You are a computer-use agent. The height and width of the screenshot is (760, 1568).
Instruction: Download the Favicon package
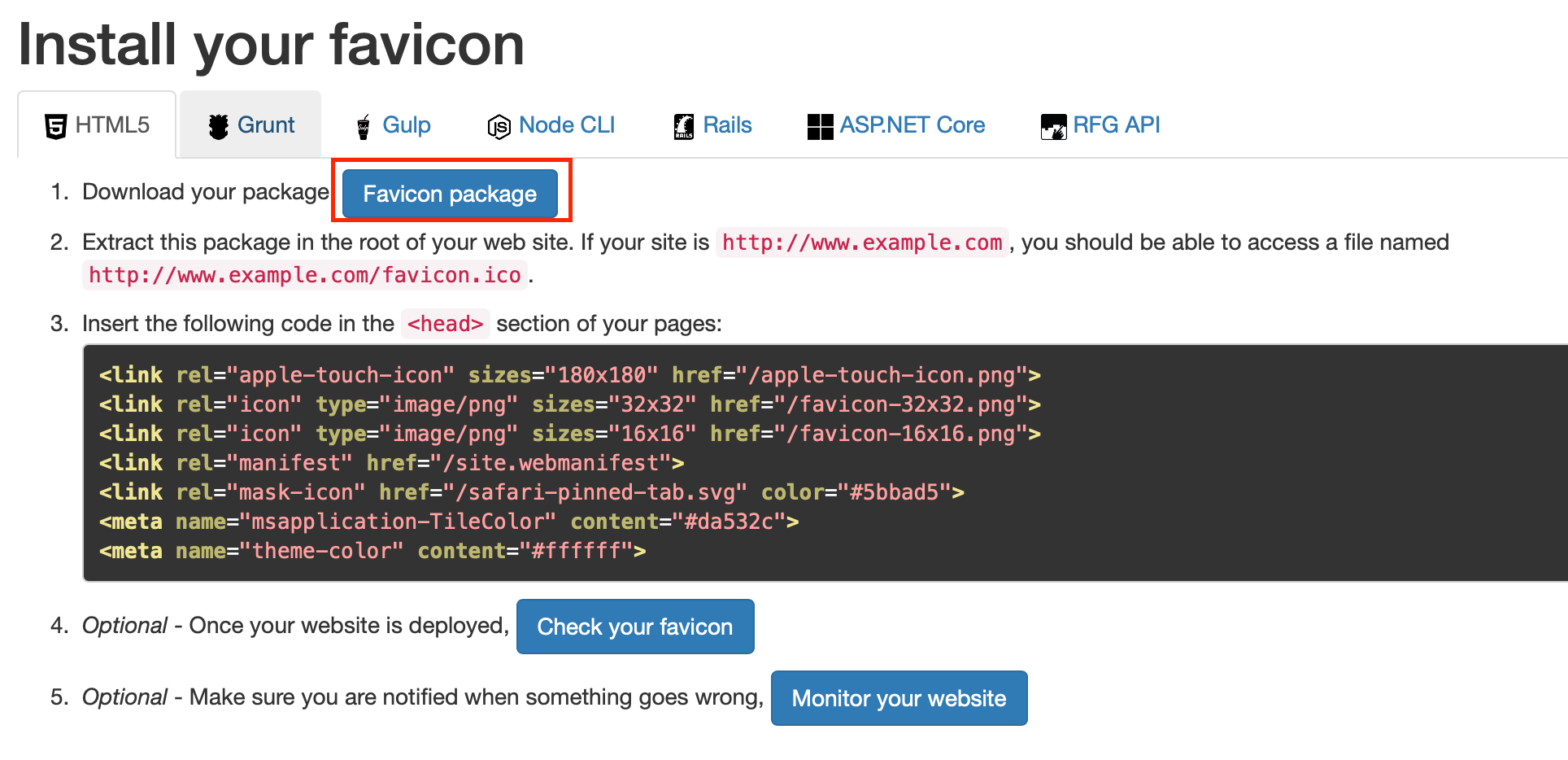[450, 194]
